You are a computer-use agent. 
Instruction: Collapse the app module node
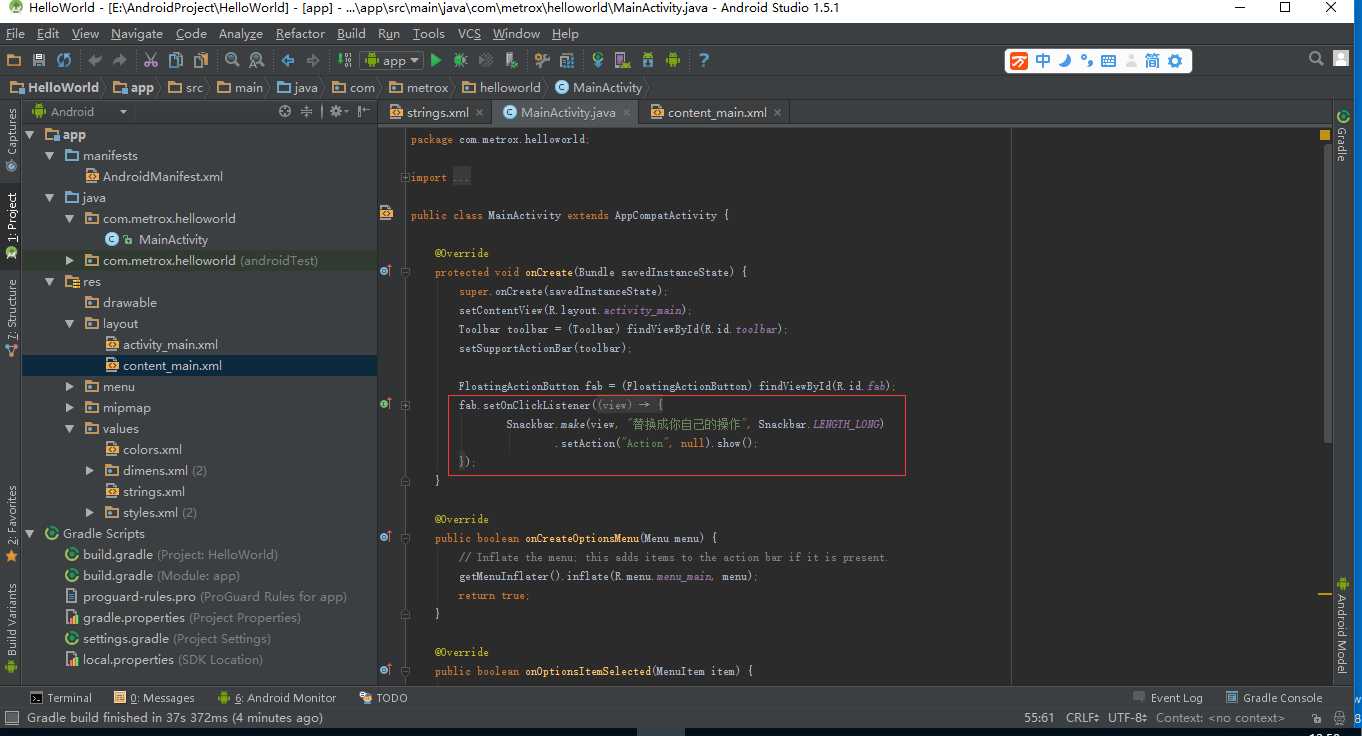[30, 134]
